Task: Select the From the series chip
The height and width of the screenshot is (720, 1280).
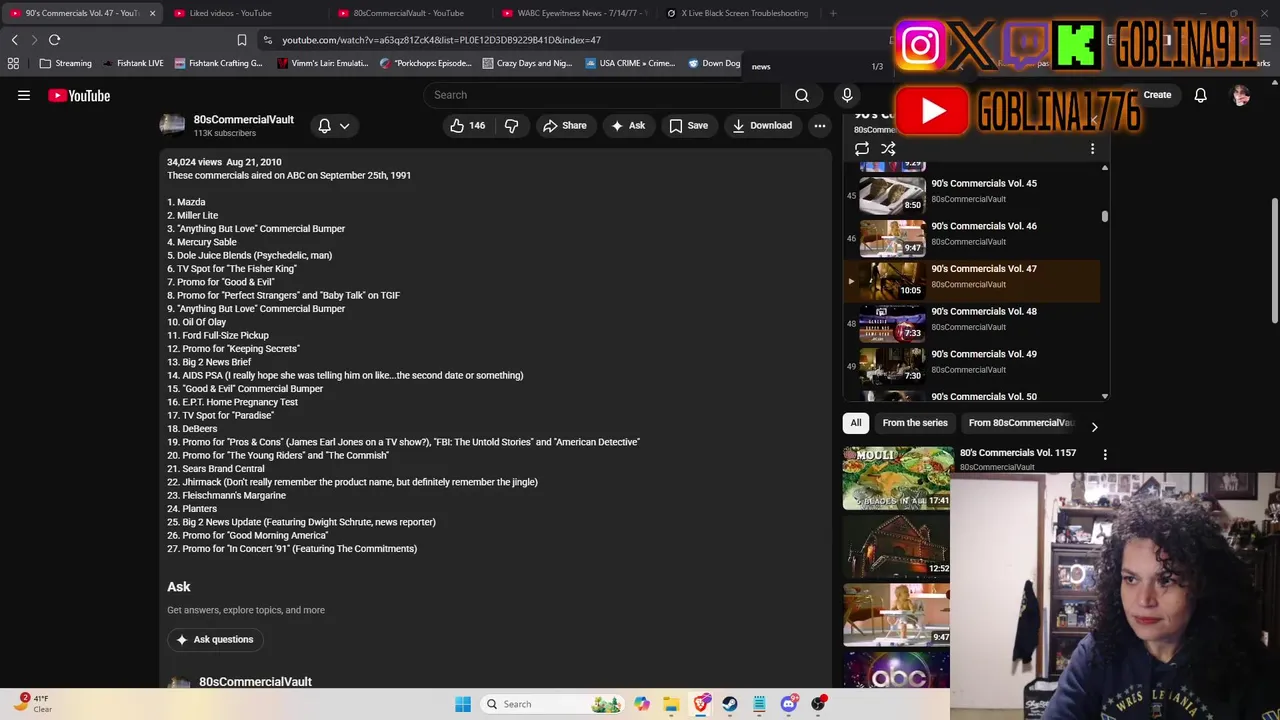Action: pos(914,423)
